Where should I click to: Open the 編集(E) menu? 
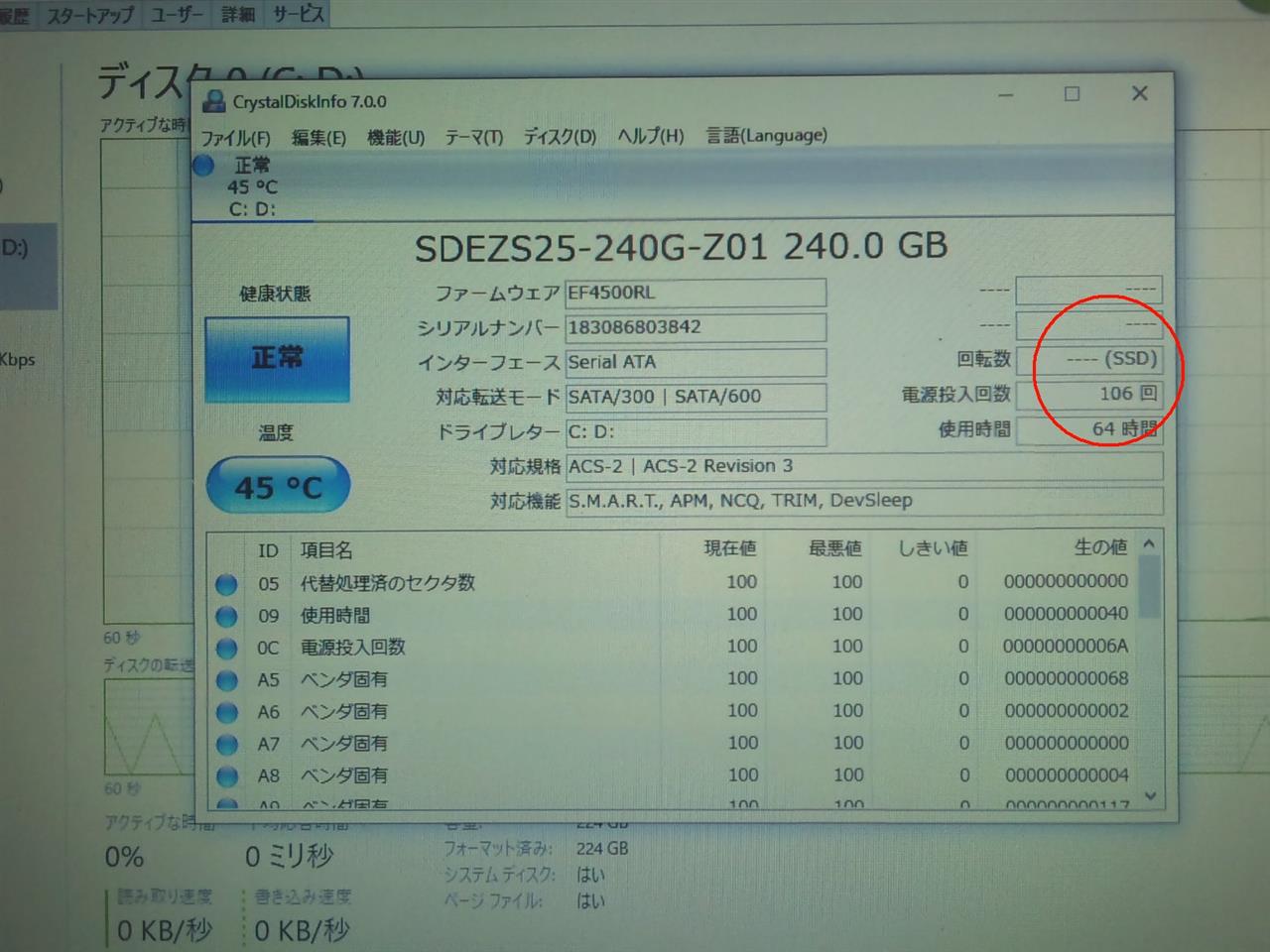(318, 138)
